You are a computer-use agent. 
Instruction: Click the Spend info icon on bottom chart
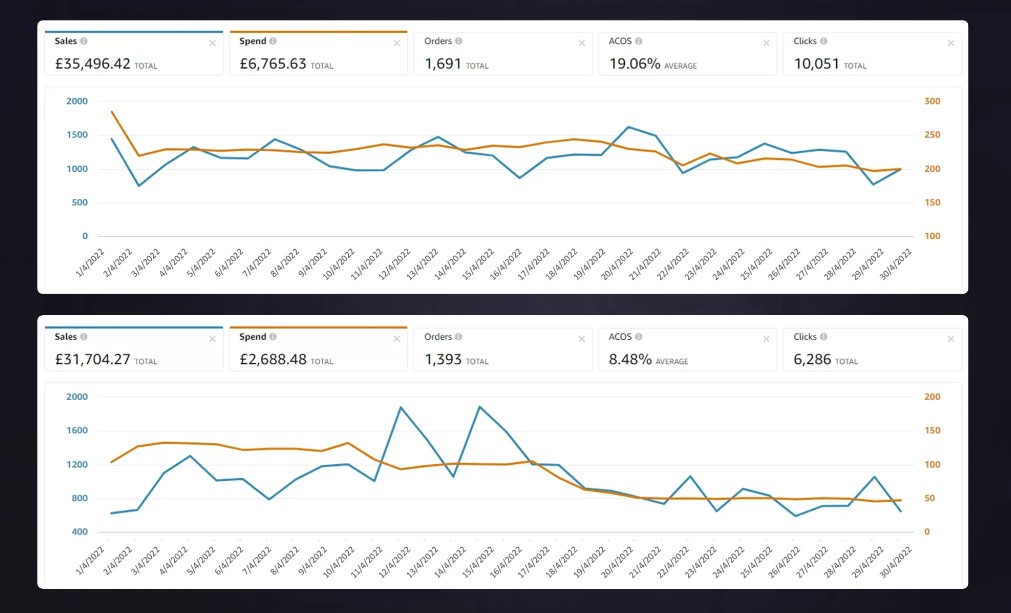(x=273, y=336)
